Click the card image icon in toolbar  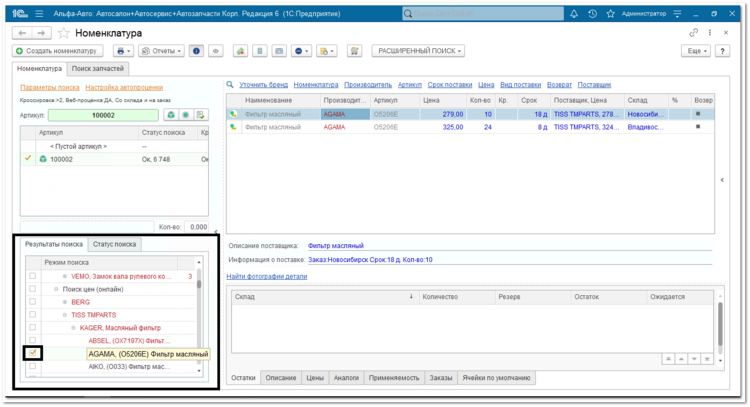click(x=279, y=51)
